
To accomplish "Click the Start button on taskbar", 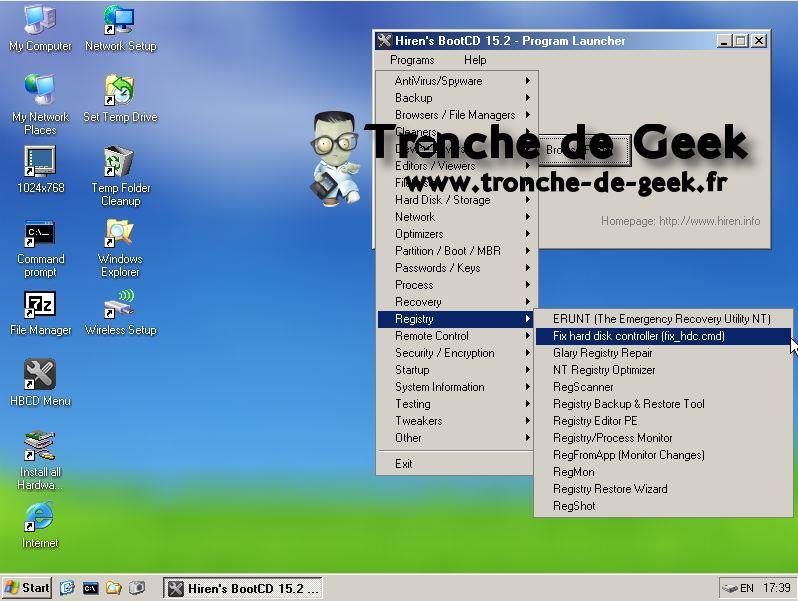I will [27, 588].
